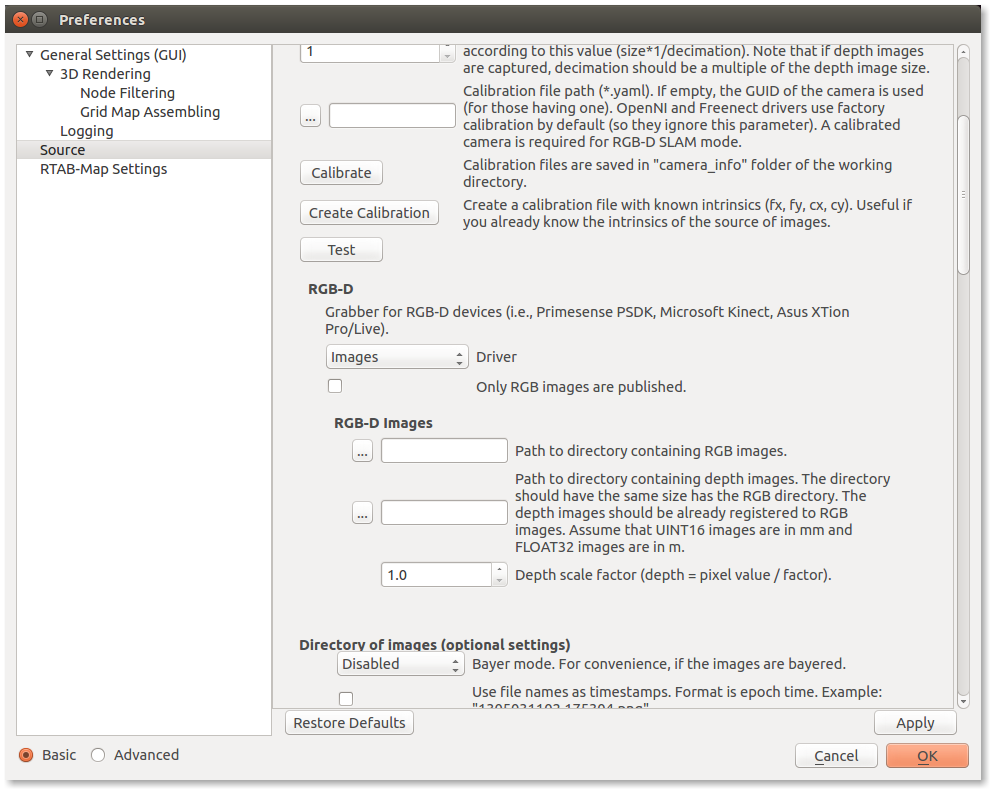Select Node Filtering in the settings tree

(x=127, y=93)
